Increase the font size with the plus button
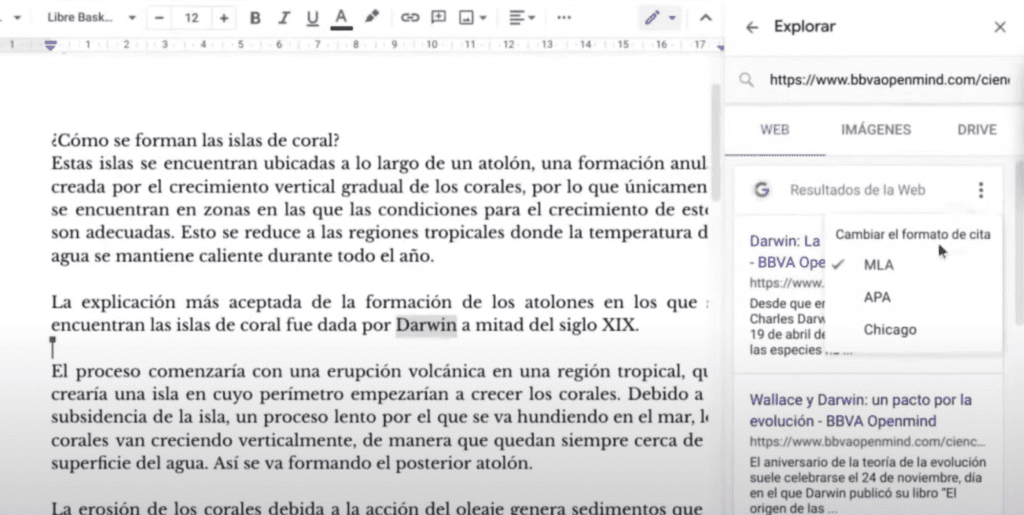This screenshot has width=1024, height=515. click(223, 18)
